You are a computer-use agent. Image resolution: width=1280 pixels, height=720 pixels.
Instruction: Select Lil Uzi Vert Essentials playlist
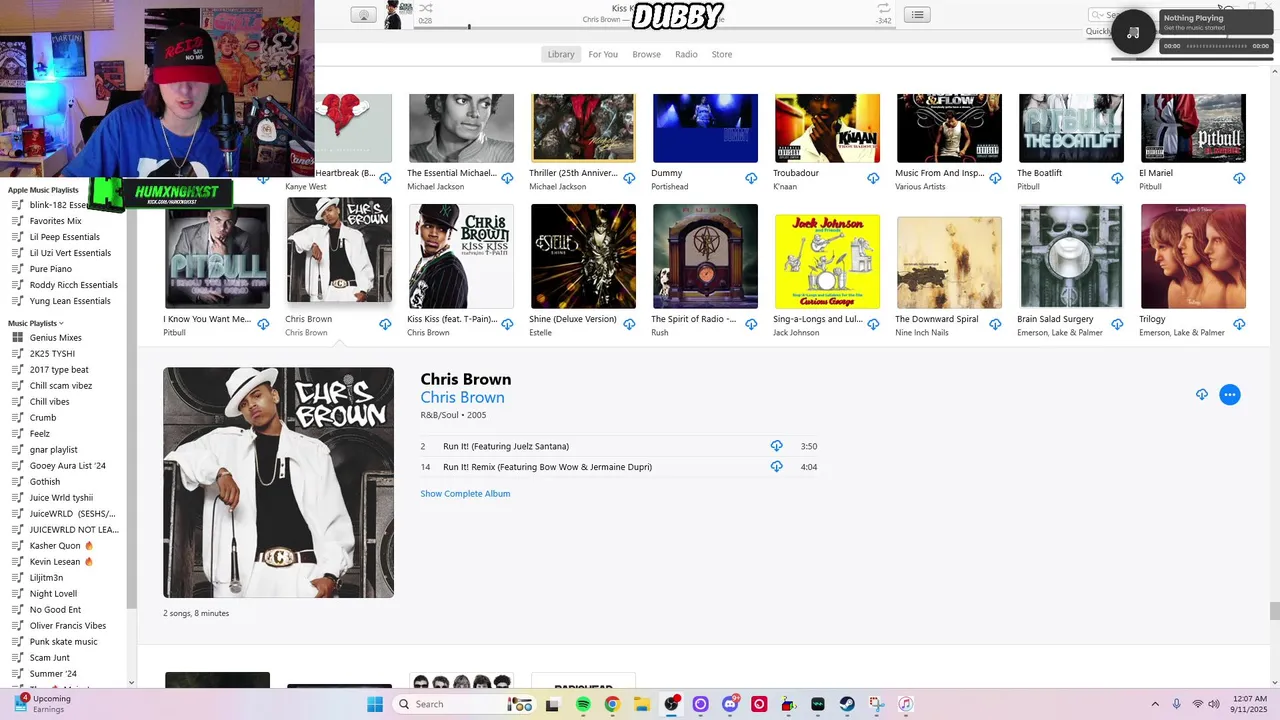pyautogui.click(x=70, y=253)
